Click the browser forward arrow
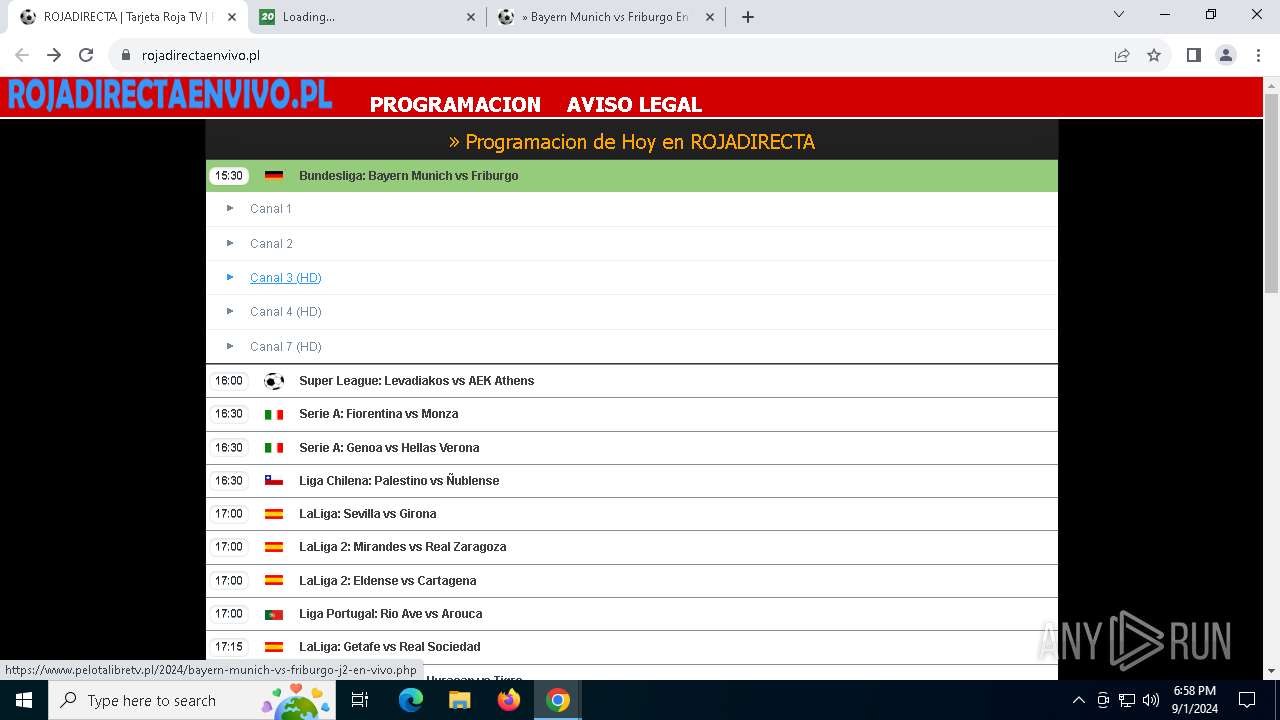 tap(54, 55)
